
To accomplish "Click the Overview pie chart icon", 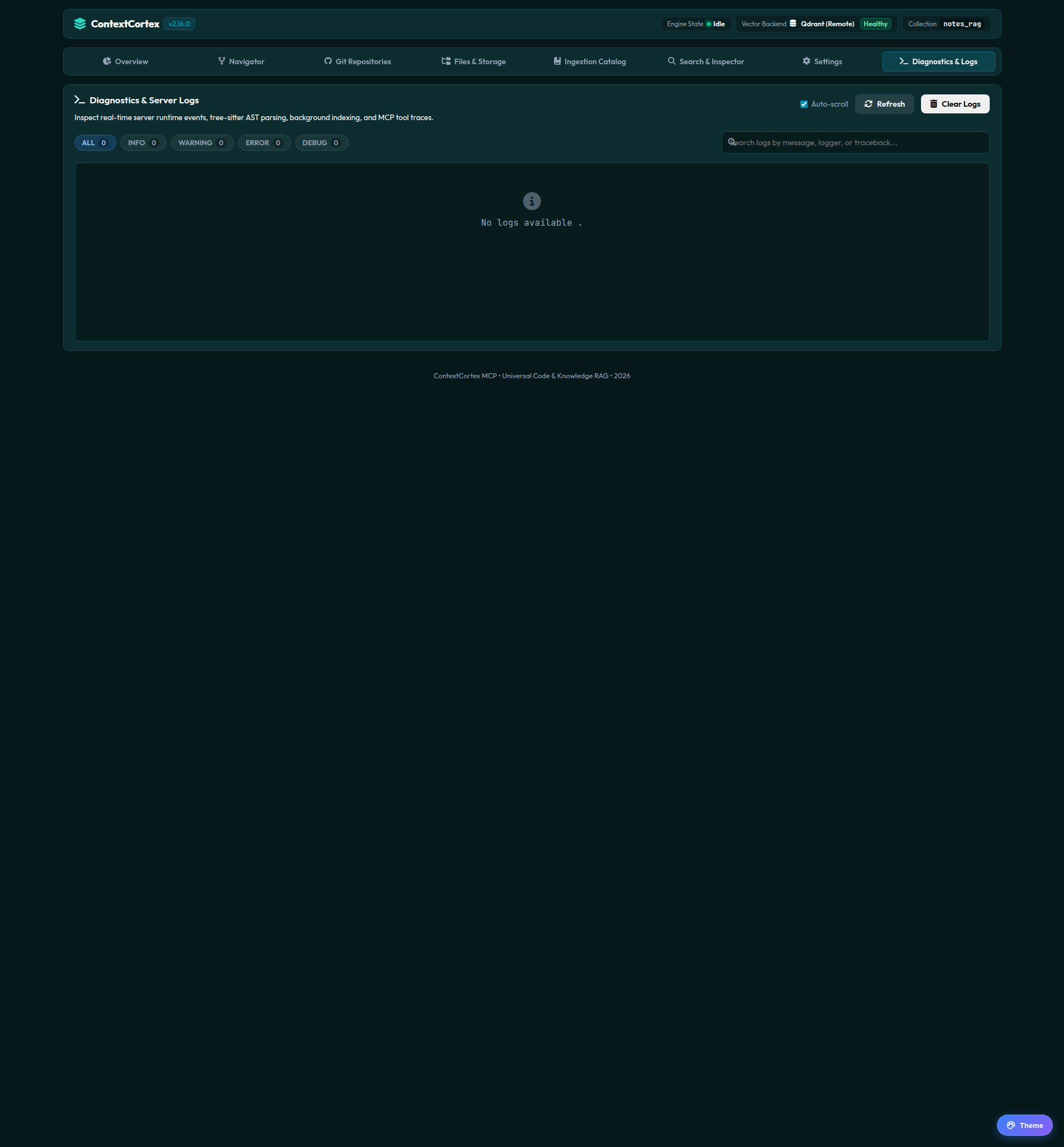I will (107, 61).
